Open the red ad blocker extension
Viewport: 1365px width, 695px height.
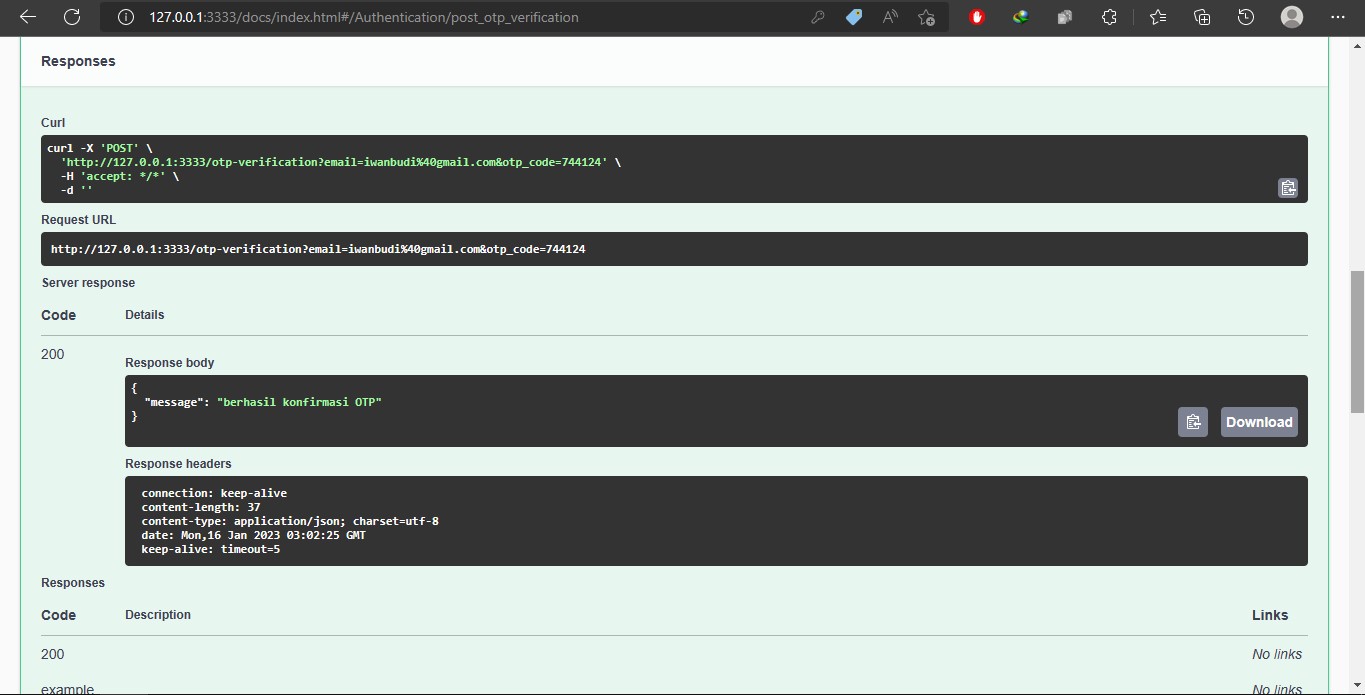(x=977, y=17)
